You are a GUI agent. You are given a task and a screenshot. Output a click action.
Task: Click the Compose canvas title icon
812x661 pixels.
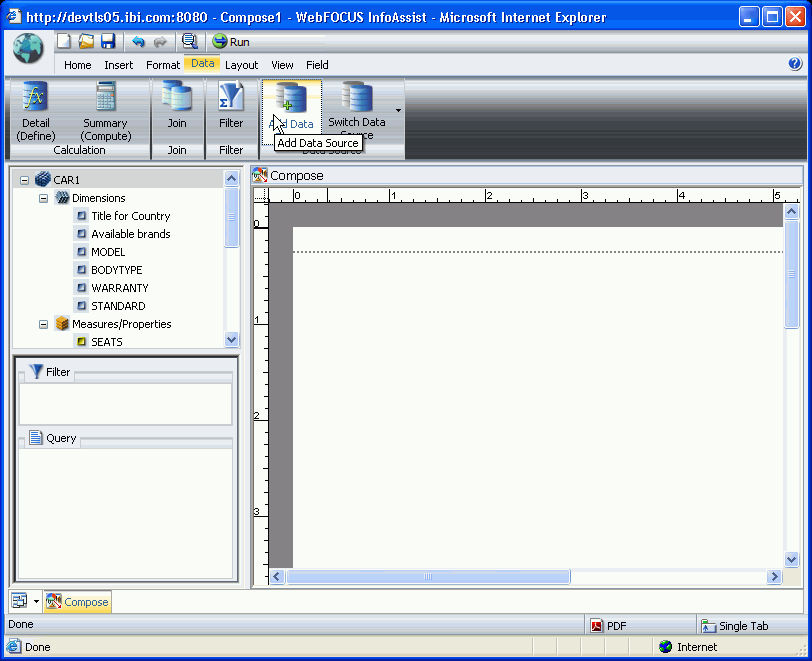click(259, 175)
